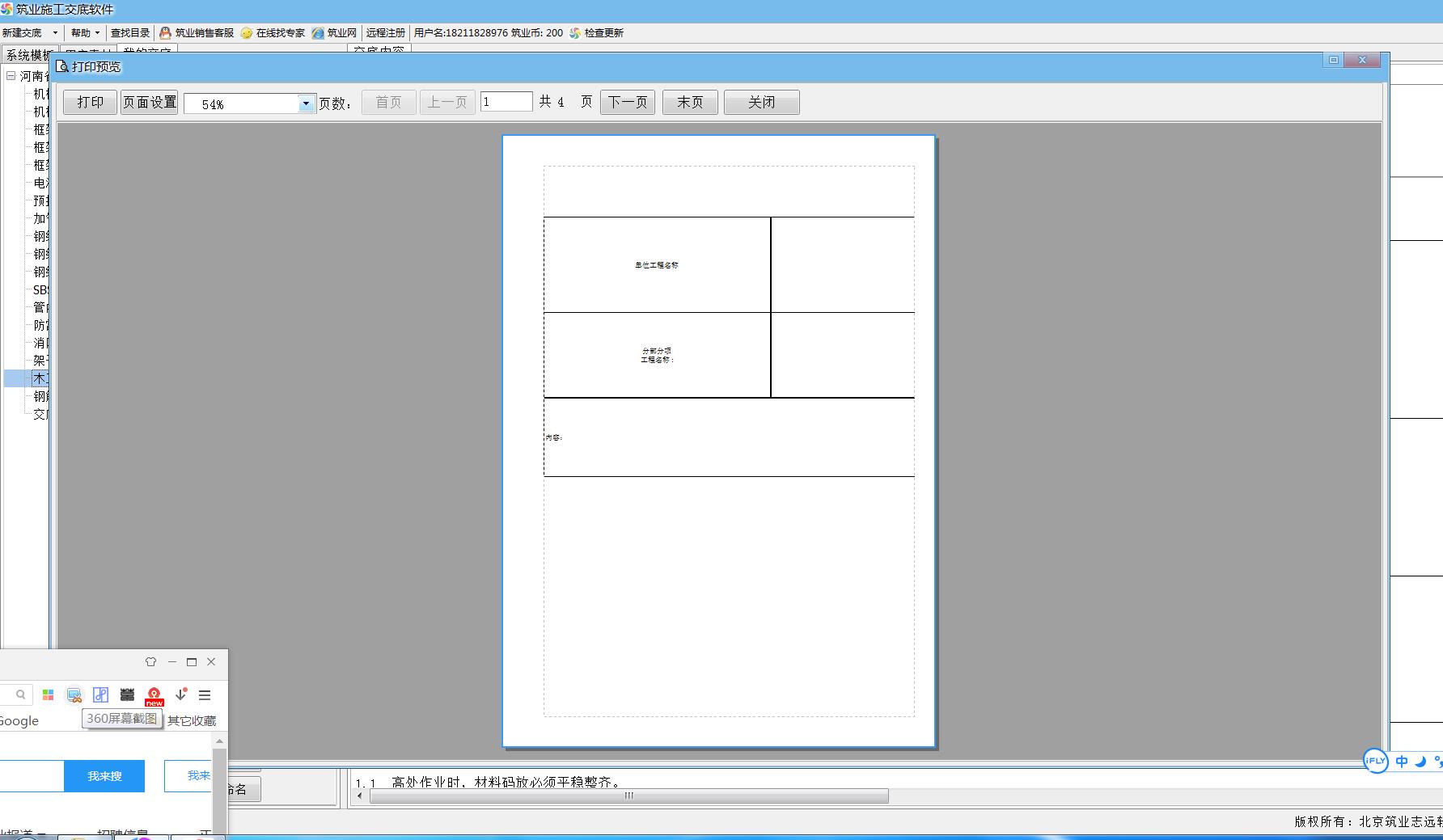Open 筑业网 via the IE icon

pyautogui.click(x=318, y=33)
